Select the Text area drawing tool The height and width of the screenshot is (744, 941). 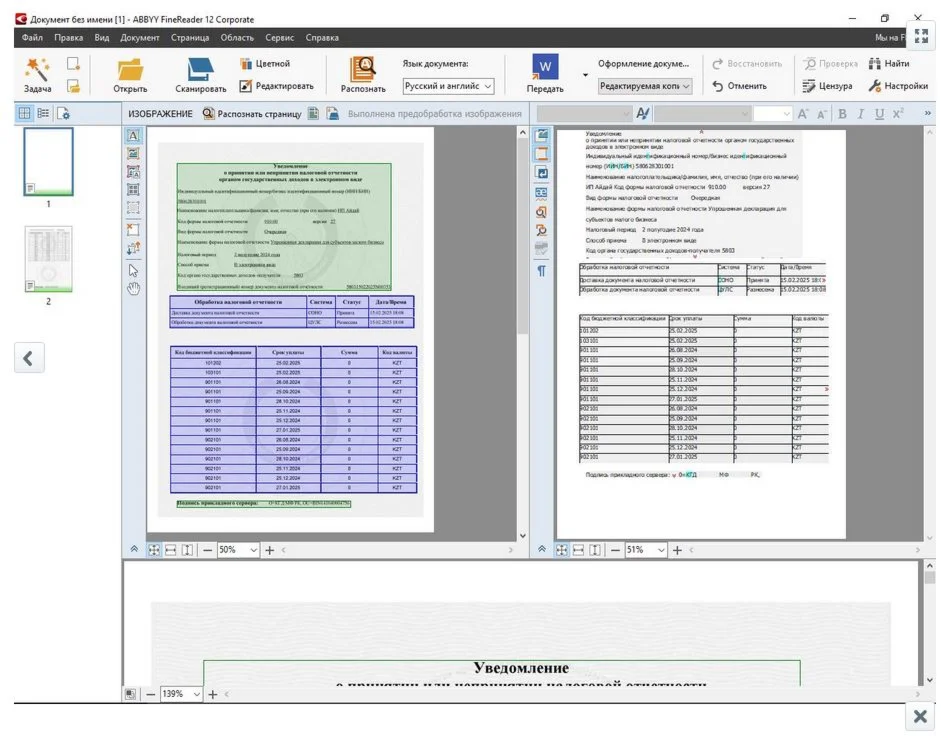pyautogui.click(x=133, y=138)
